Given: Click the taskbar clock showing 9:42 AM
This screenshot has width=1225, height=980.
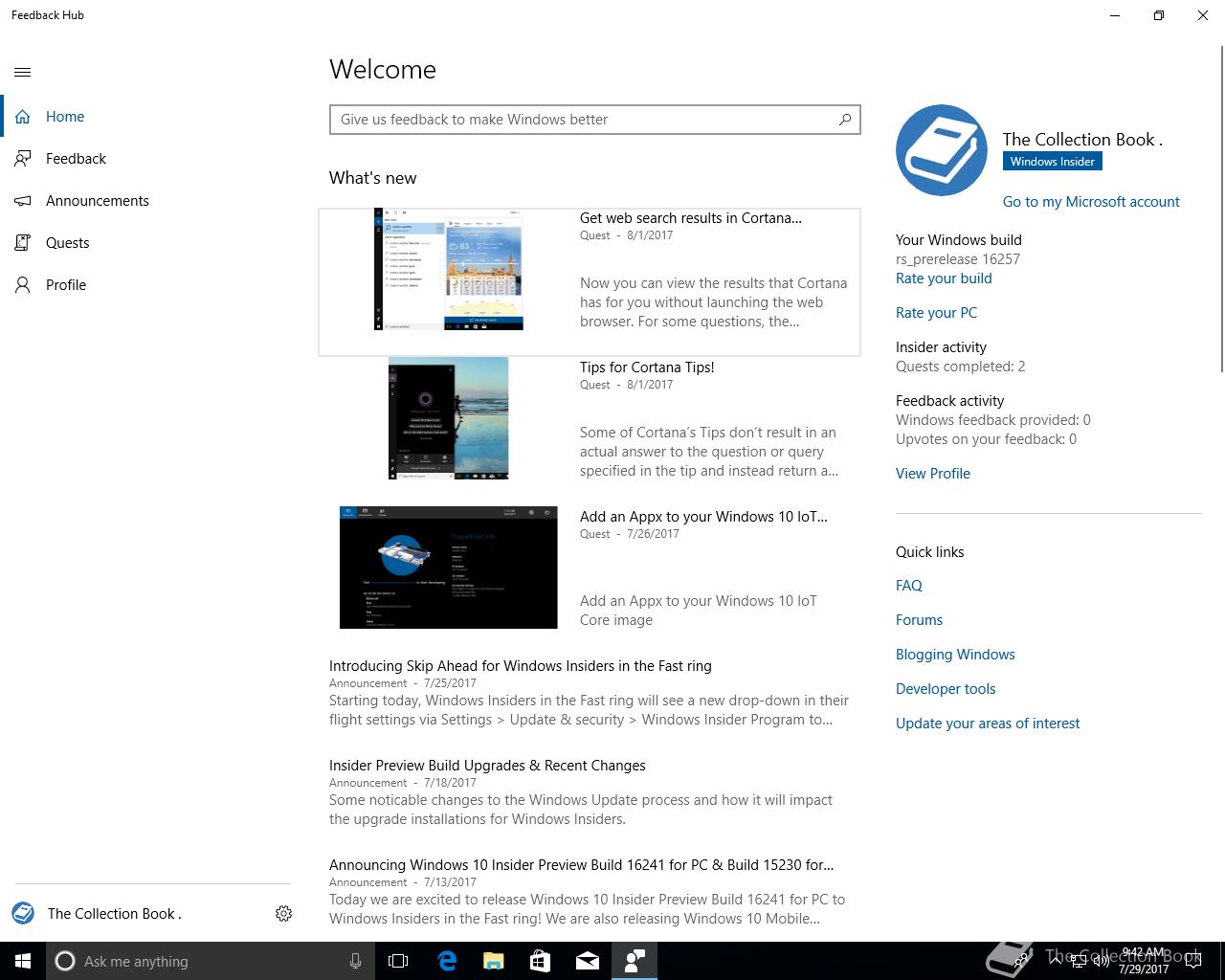Looking at the screenshot, I should click(1143, 961).
